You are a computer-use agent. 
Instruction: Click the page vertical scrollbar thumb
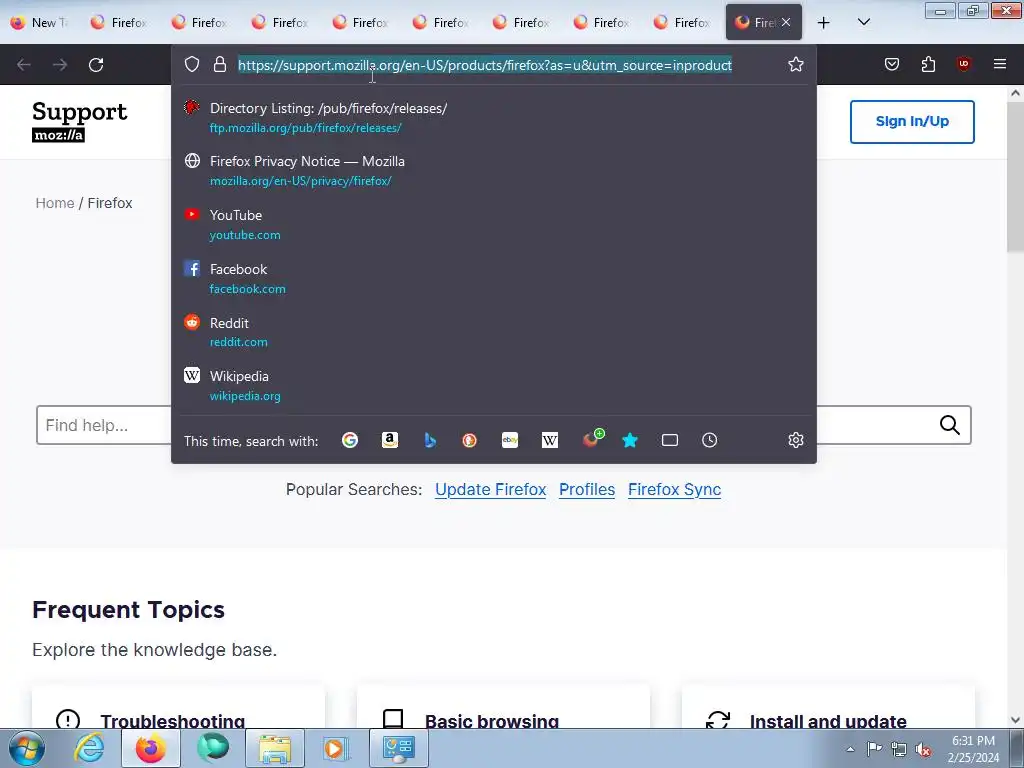(x=1015, y=176)
